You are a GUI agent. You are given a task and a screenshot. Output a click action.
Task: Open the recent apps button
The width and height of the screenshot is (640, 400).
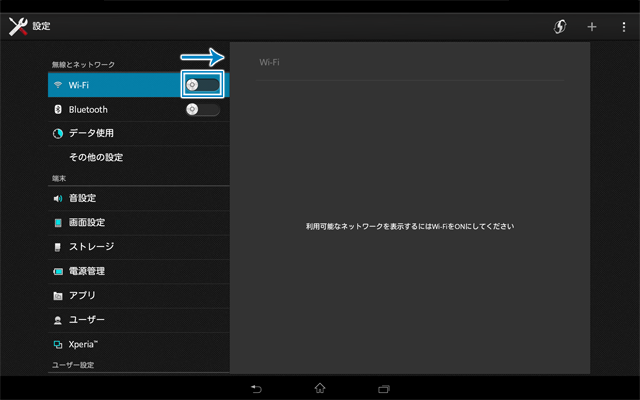pos(383,388)
